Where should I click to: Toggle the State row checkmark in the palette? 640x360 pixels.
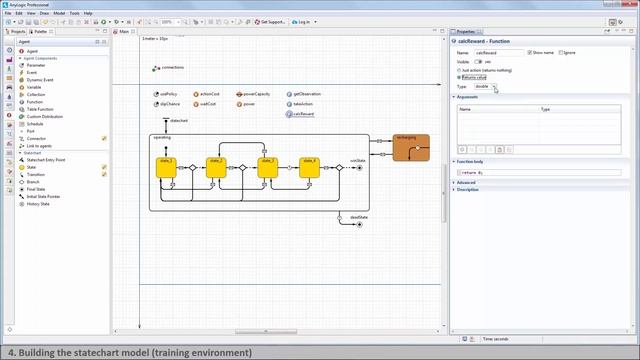coord(104,167)
